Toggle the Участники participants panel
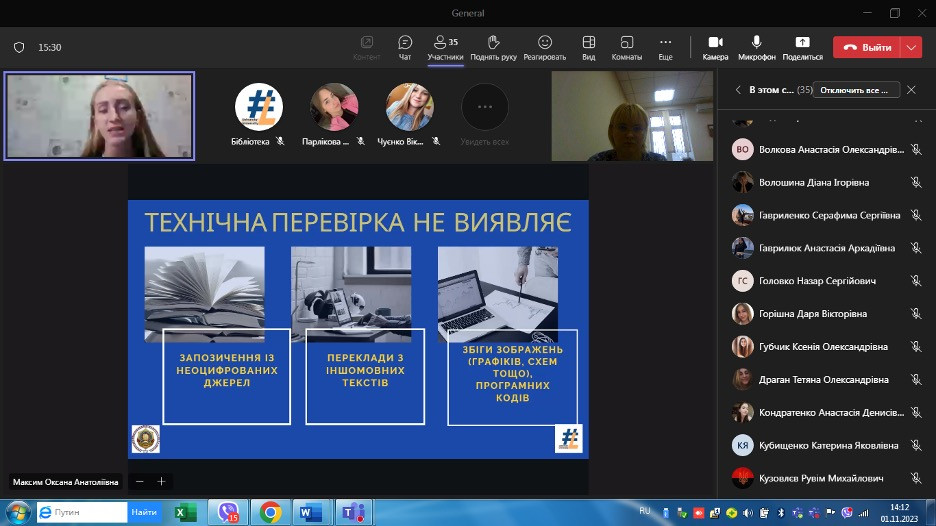This screenshot has height=526, width=936. pos(445,47)
